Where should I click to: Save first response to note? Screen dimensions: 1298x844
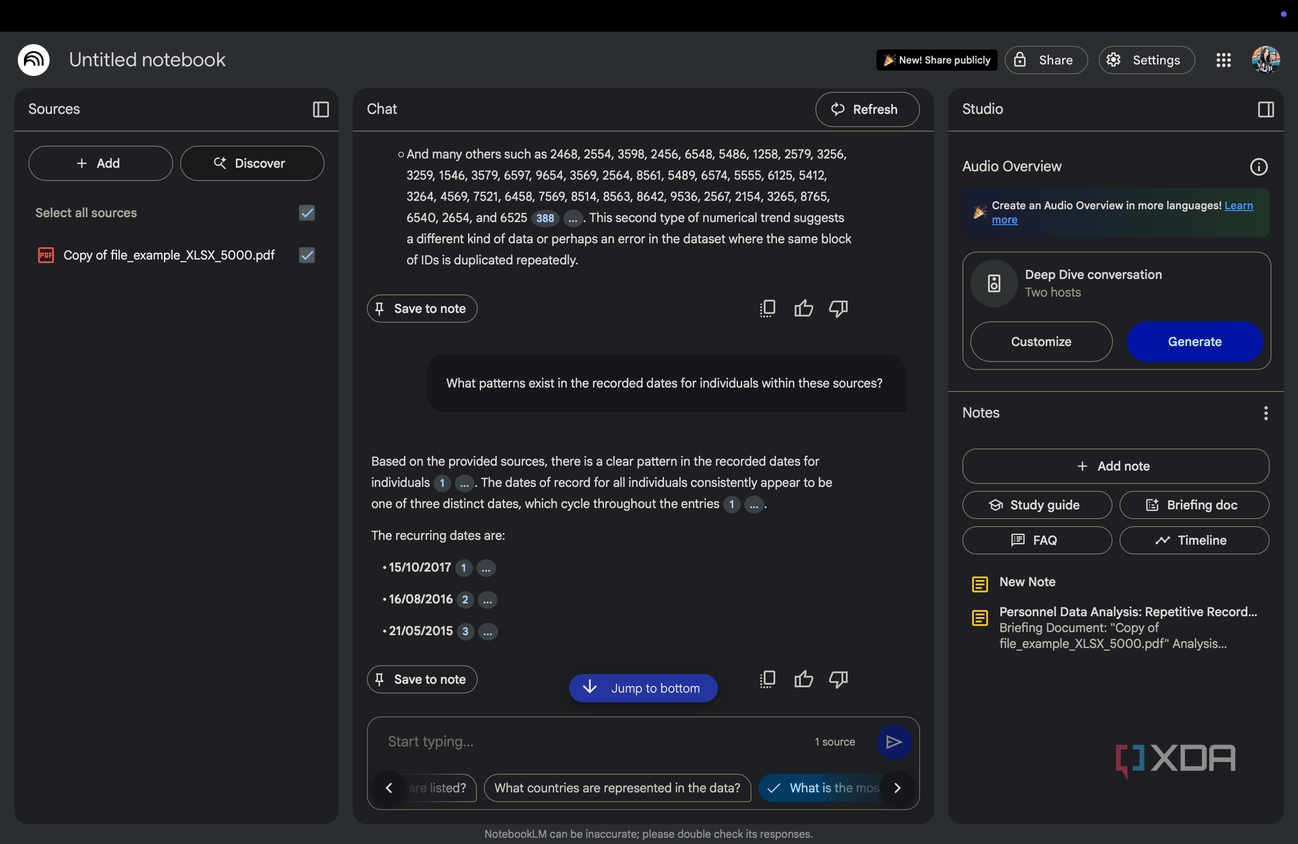[x=422, y=308]
